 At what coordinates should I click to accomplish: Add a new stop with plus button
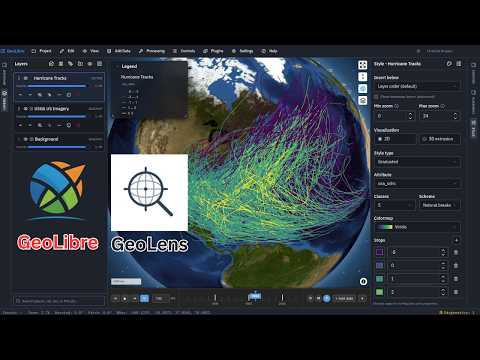[x=456, y=240]
